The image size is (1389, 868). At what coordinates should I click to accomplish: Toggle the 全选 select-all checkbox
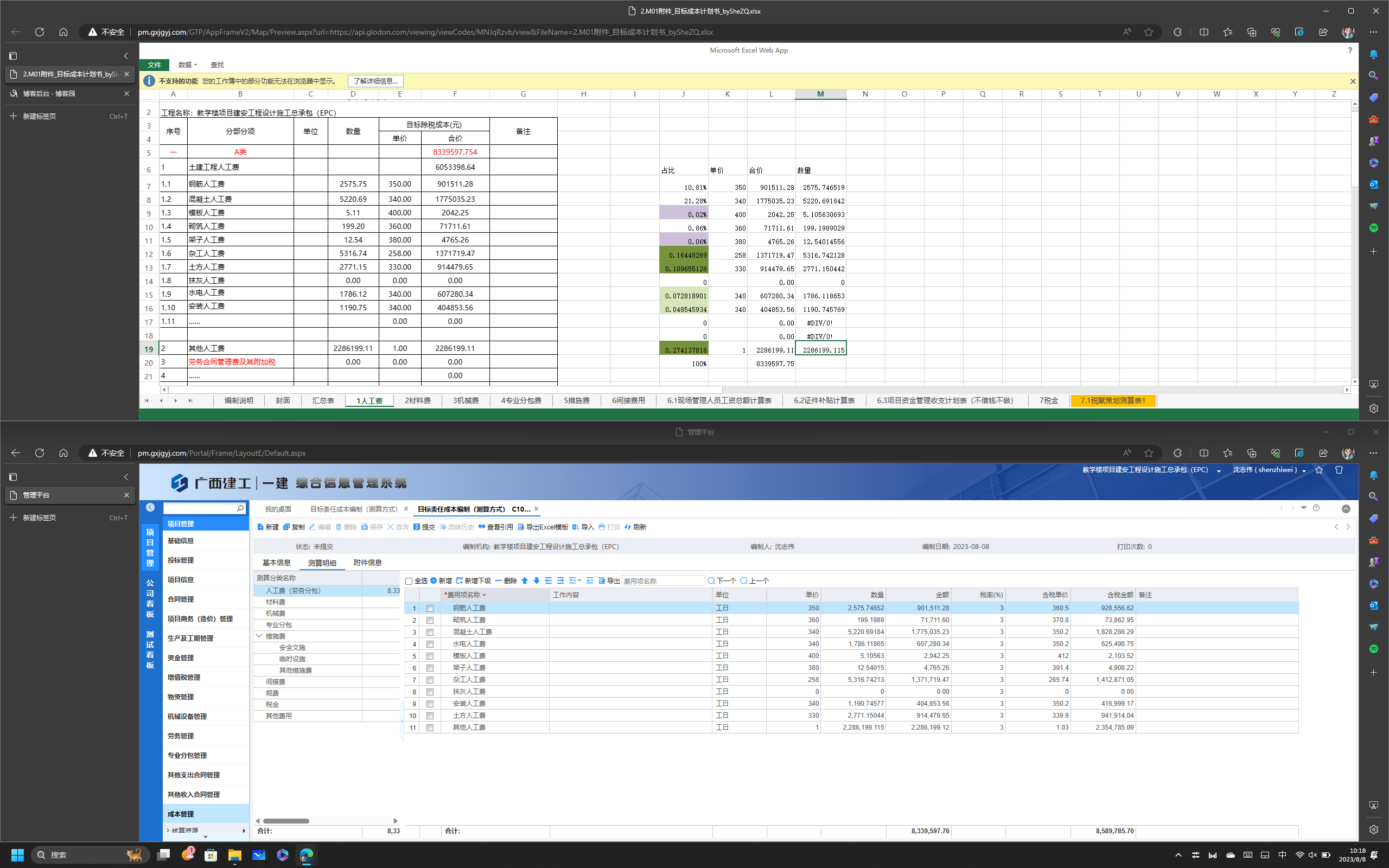point(409,581)
